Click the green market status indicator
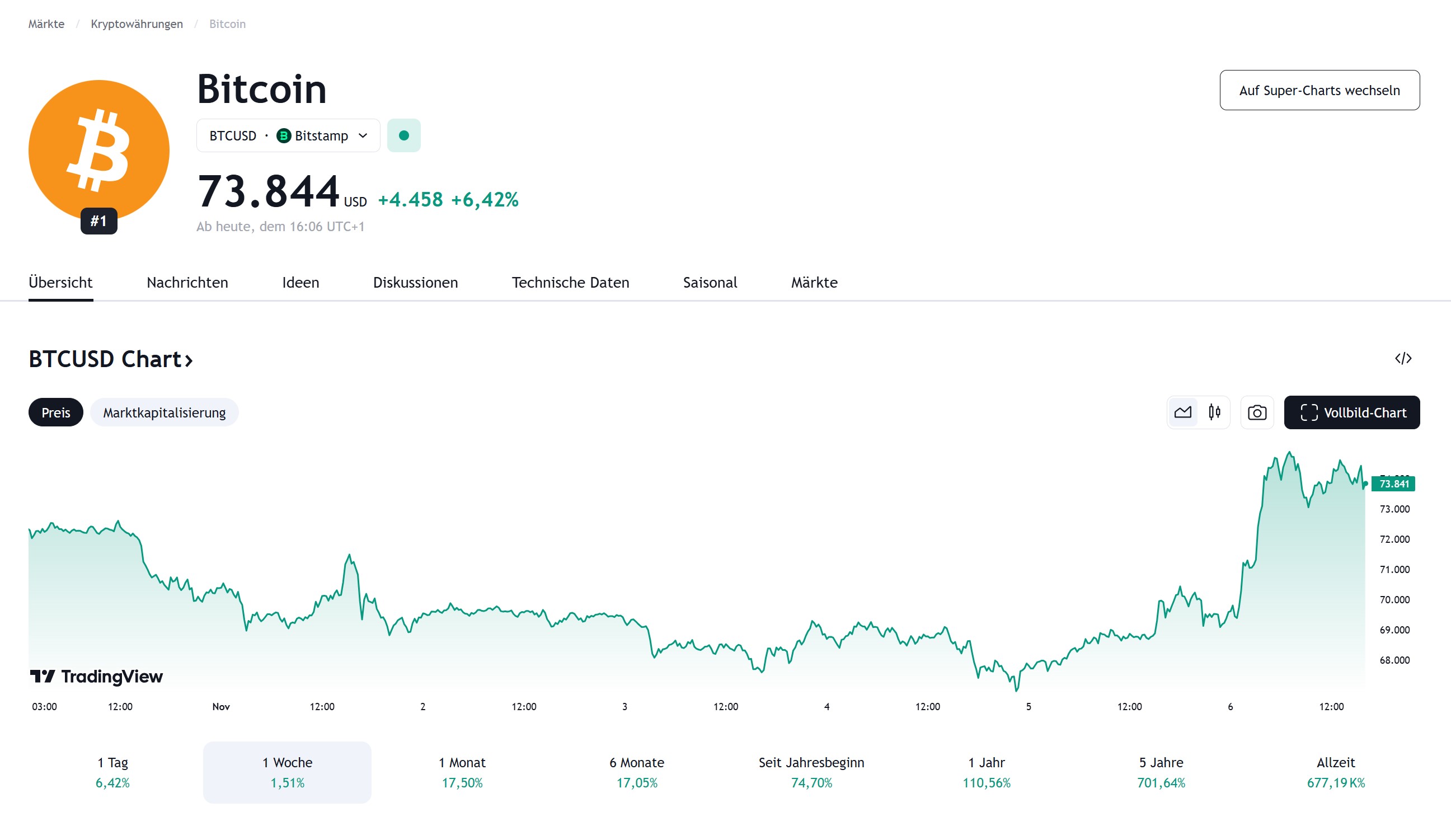 click(403, 136)
